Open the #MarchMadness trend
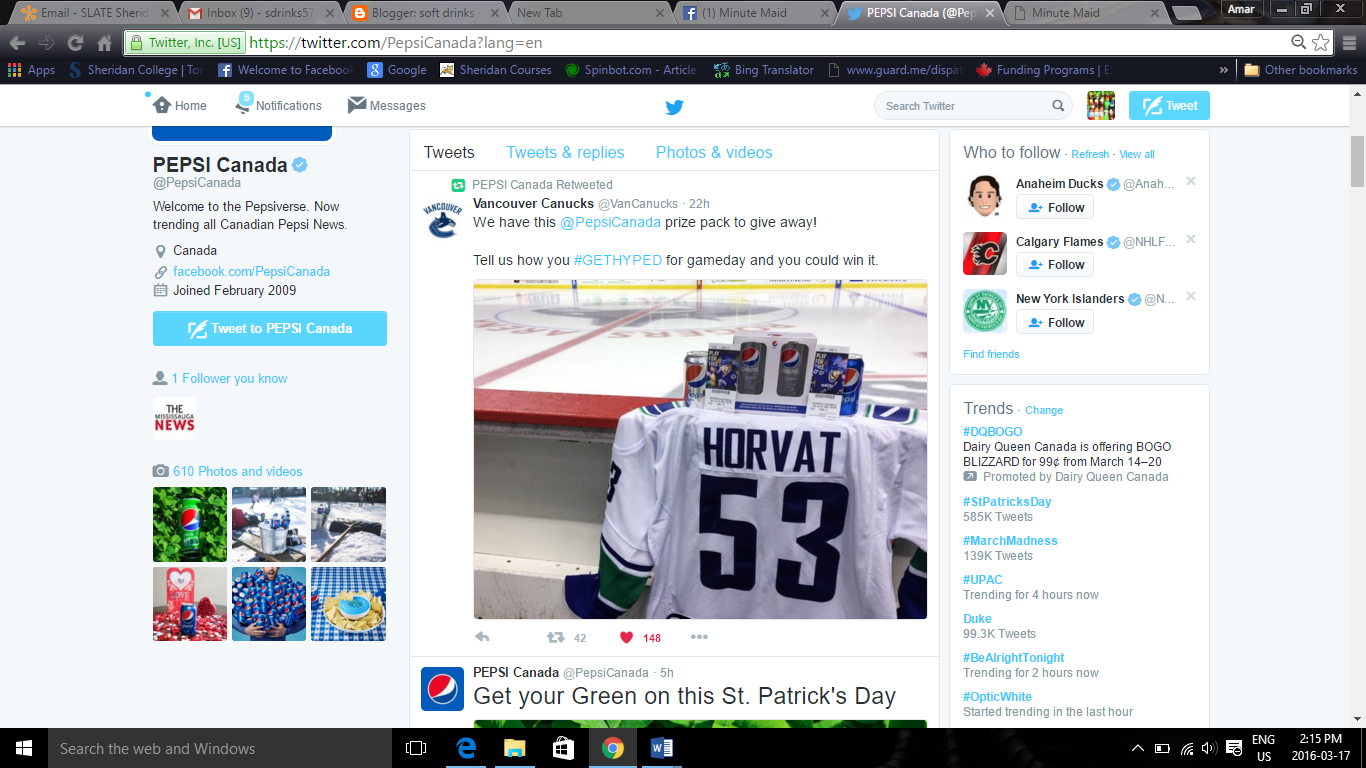The width and height of the screenshot is (1366, 768). (x=1010, y=541)
